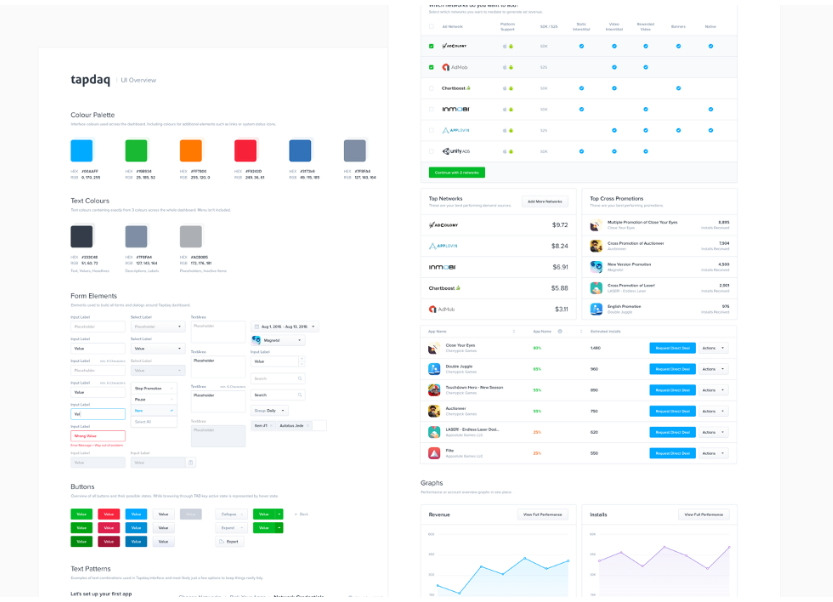
Task: Select the orange palette swatch
Action: pyautogui.click(x=191, y=150)
